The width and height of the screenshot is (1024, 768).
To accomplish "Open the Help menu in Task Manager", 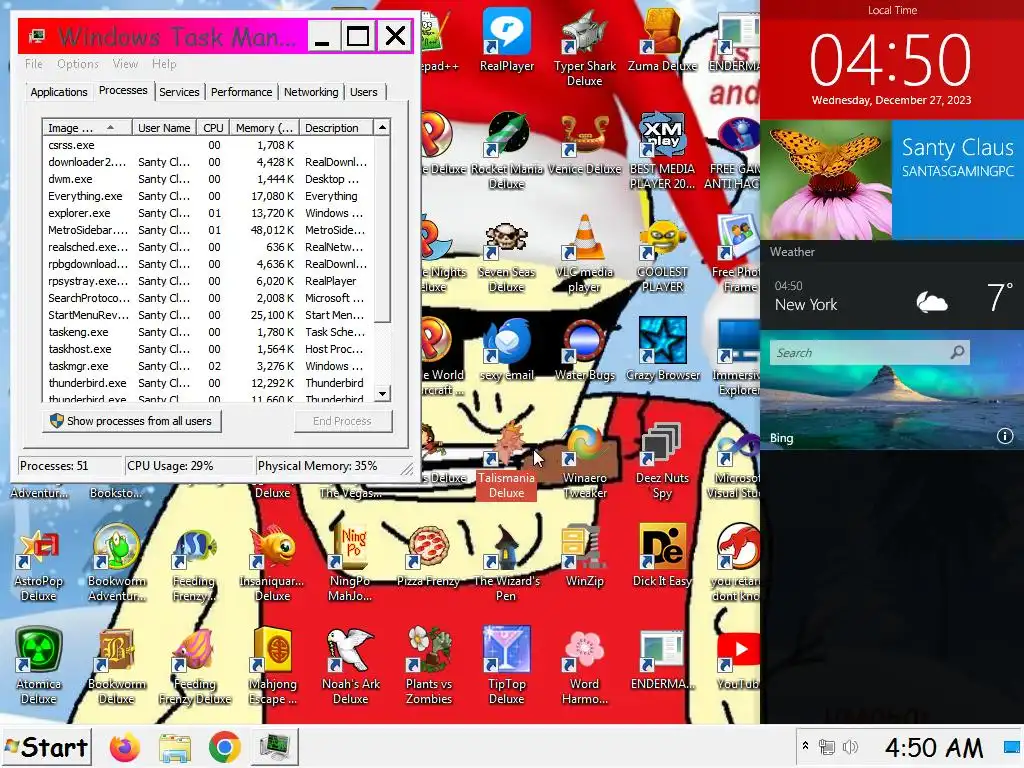I will 164,64.
